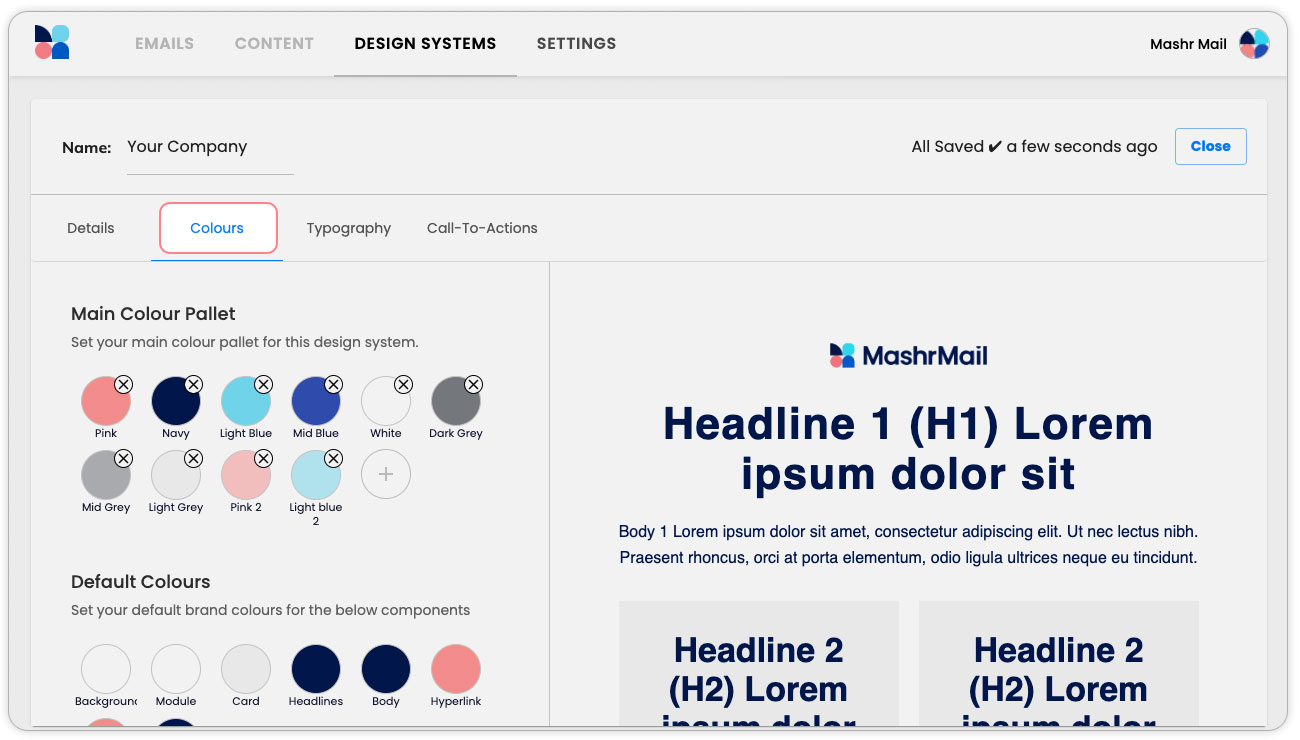Screen dimensions: 1300x740
Task: Add a new colour with the plus icon
Action: 386,475
